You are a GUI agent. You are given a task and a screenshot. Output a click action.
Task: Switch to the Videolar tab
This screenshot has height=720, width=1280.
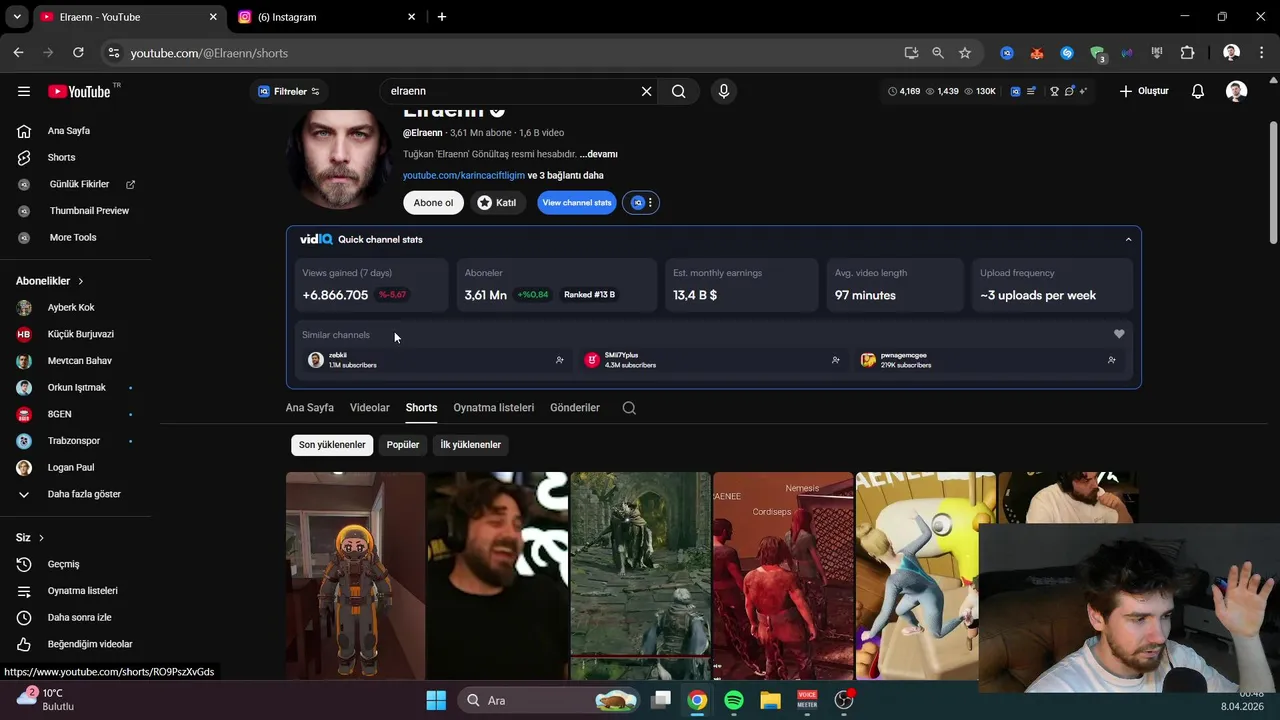370,408
